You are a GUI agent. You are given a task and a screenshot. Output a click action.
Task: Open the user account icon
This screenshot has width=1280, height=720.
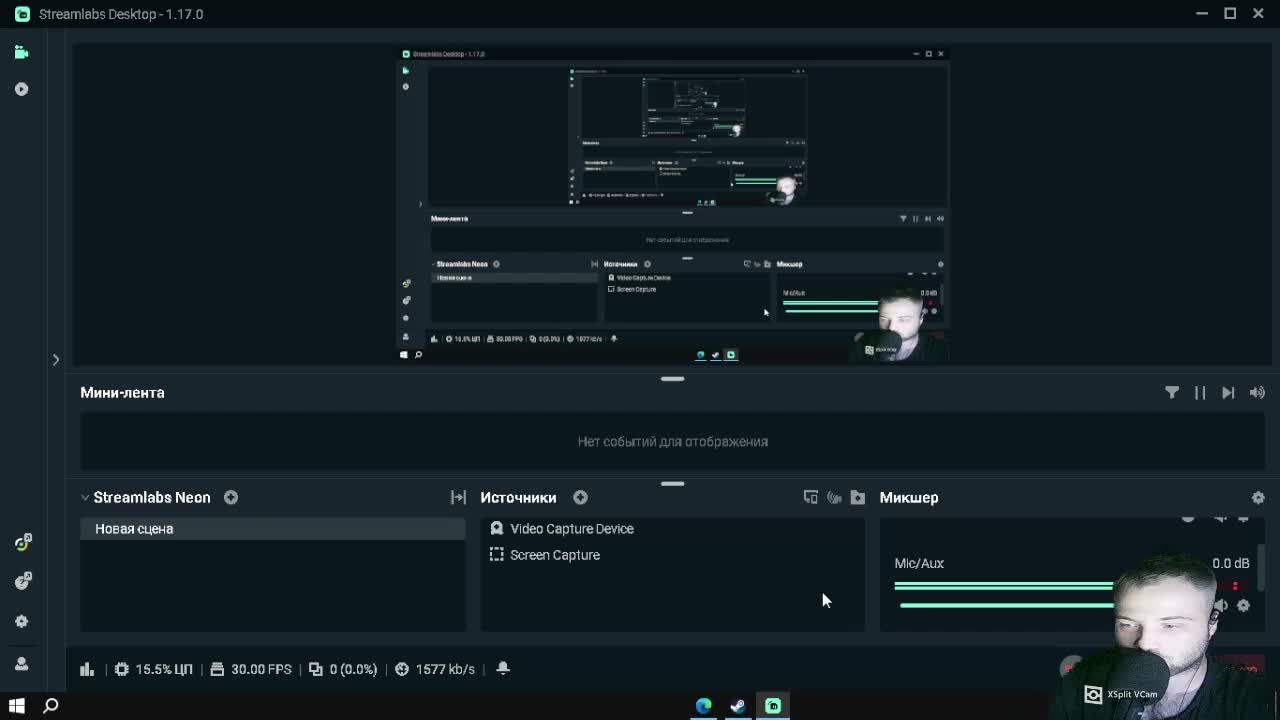(x=21, y=663)
